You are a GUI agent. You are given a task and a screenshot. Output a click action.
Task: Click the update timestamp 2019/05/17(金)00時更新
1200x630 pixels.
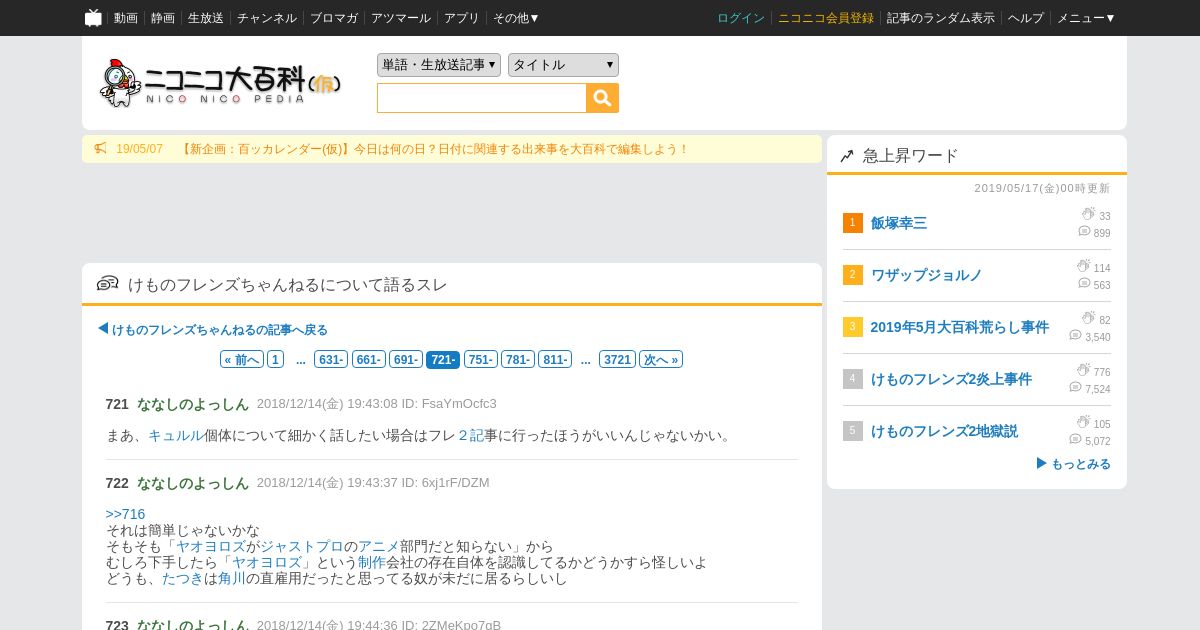click(1042, 188)
